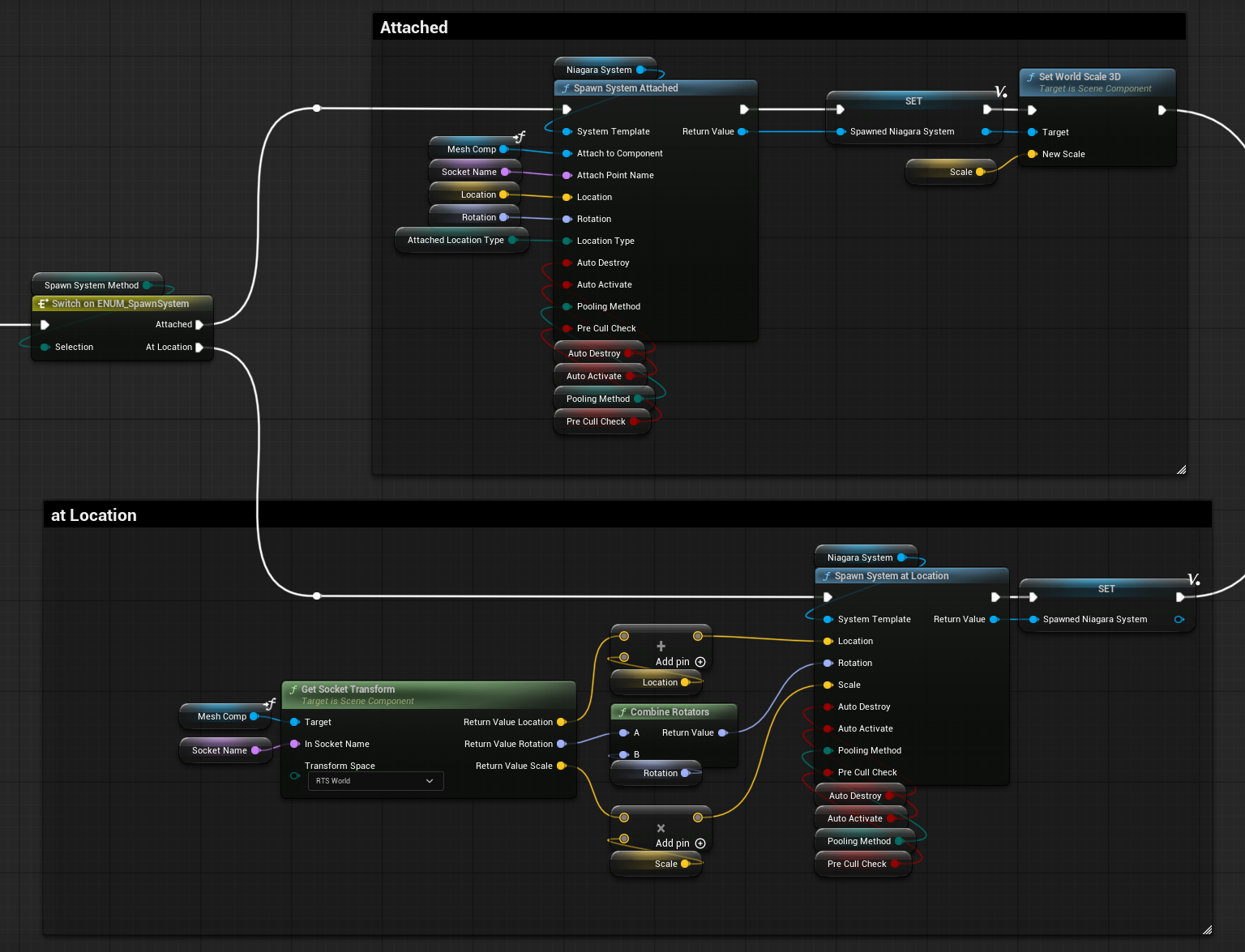Select the at Location comment box title
This screenshot has height=952, width=1245.
coord(94,515)
